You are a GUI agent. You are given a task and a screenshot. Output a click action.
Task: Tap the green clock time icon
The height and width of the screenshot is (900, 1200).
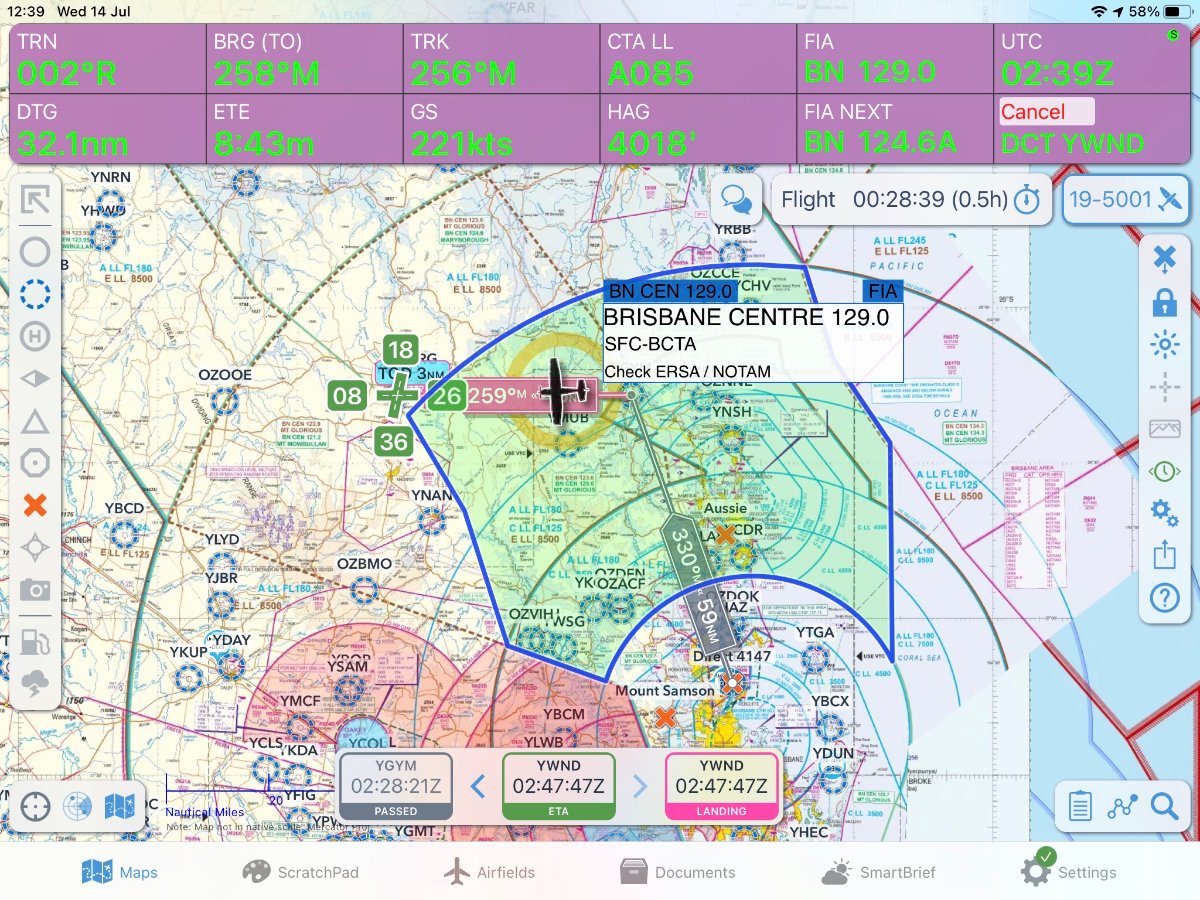1165,471
